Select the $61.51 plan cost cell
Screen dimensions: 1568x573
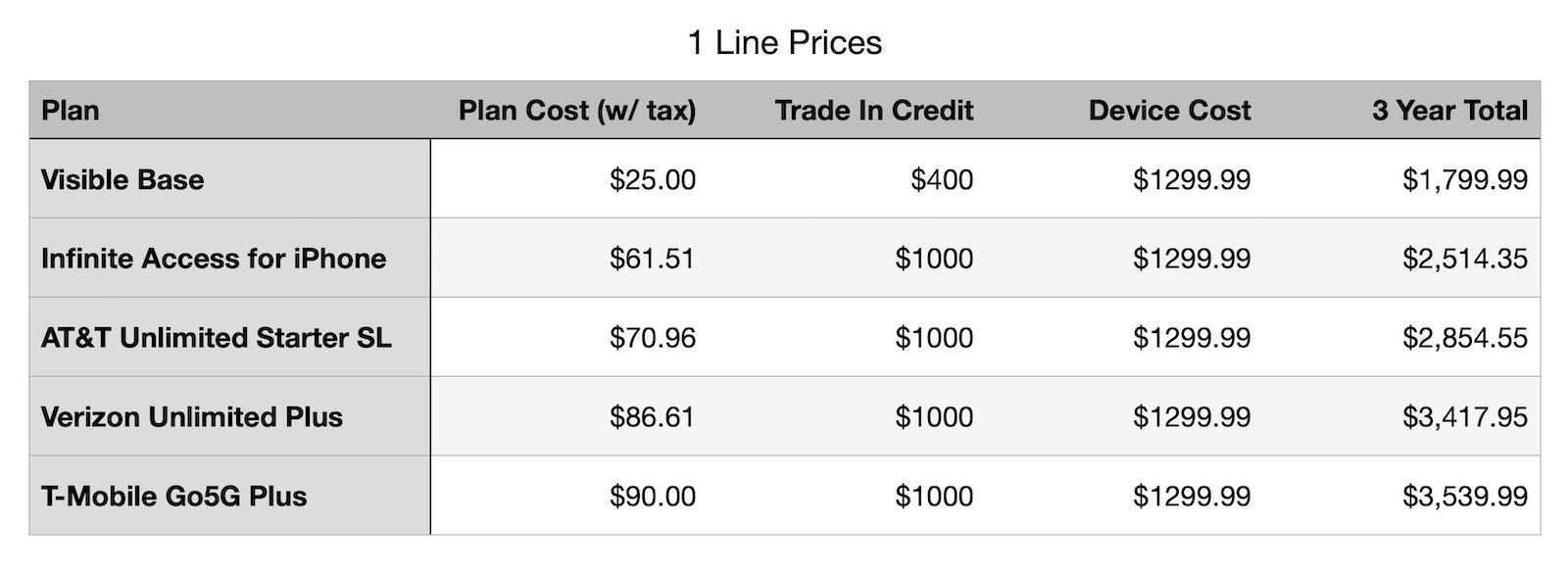click(x=653, y=259)
